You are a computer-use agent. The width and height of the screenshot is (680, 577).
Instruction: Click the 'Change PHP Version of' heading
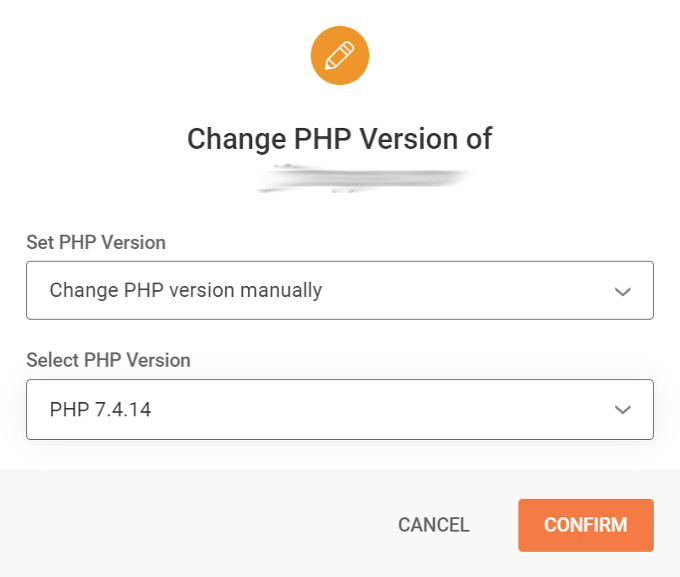(x=340, y=138)
